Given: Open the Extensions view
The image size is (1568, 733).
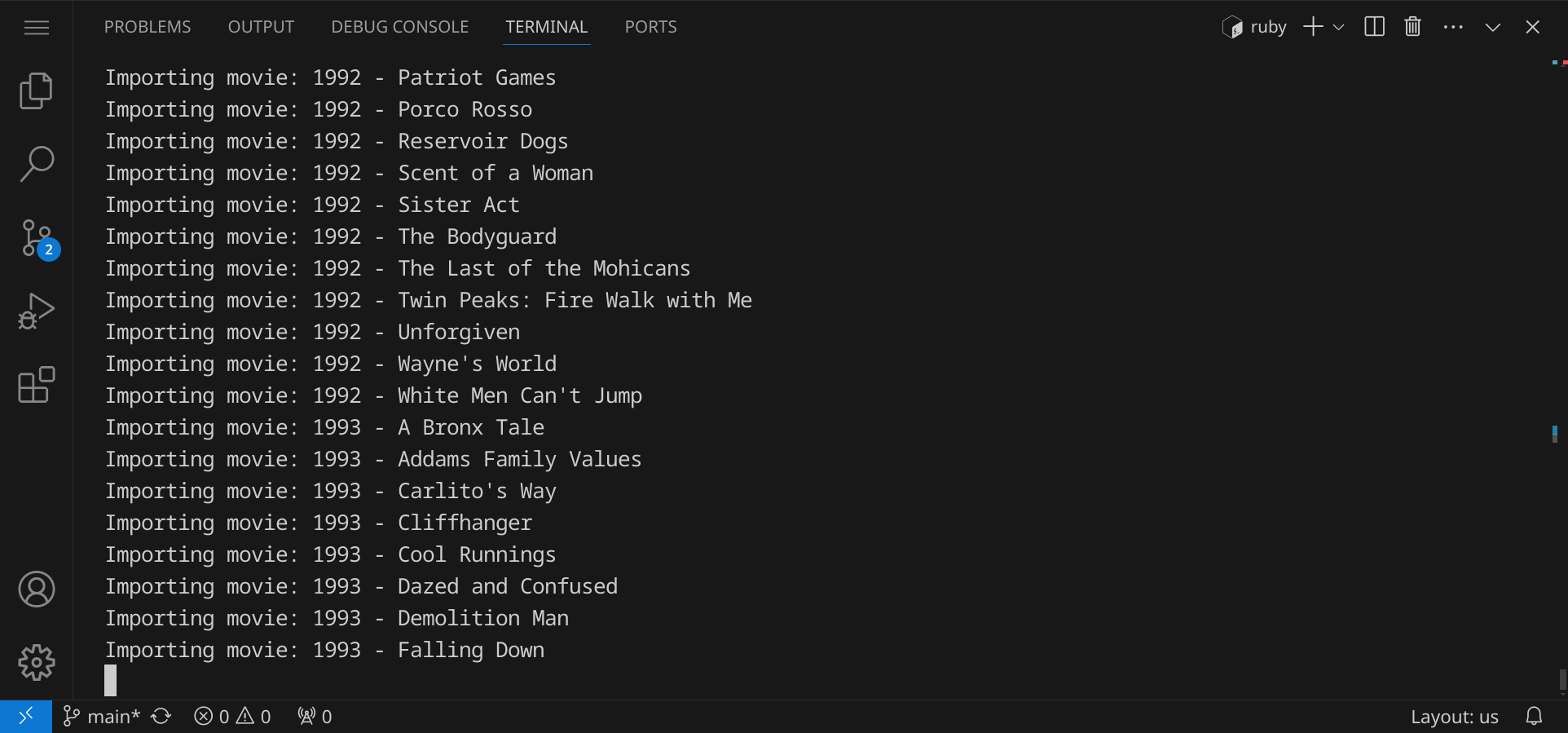Looking at the screenshot, I should point(36,385).
